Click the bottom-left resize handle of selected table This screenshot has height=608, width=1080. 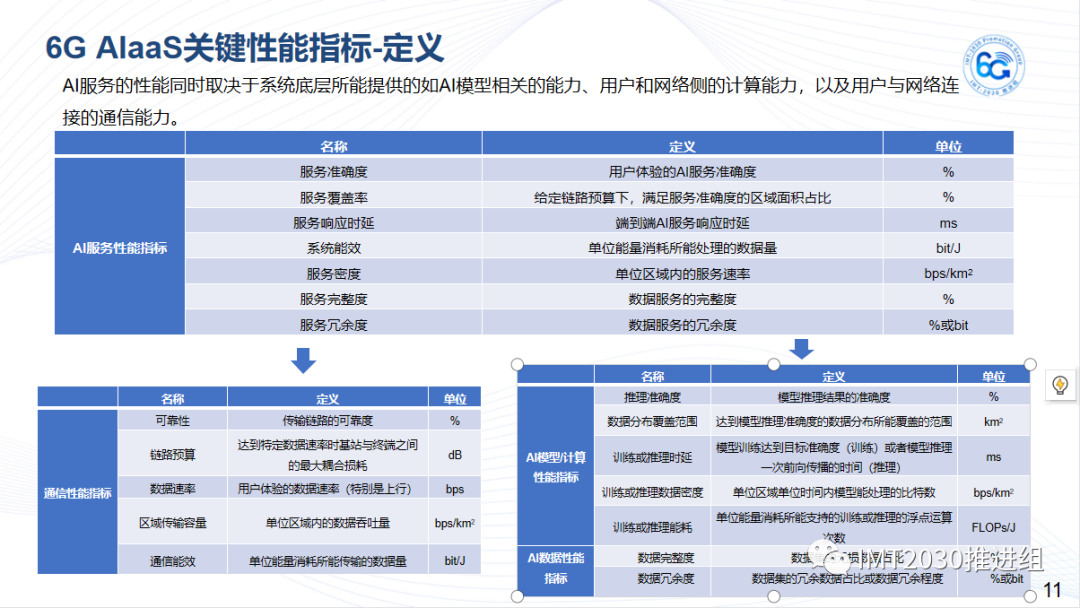coord(518,596)
